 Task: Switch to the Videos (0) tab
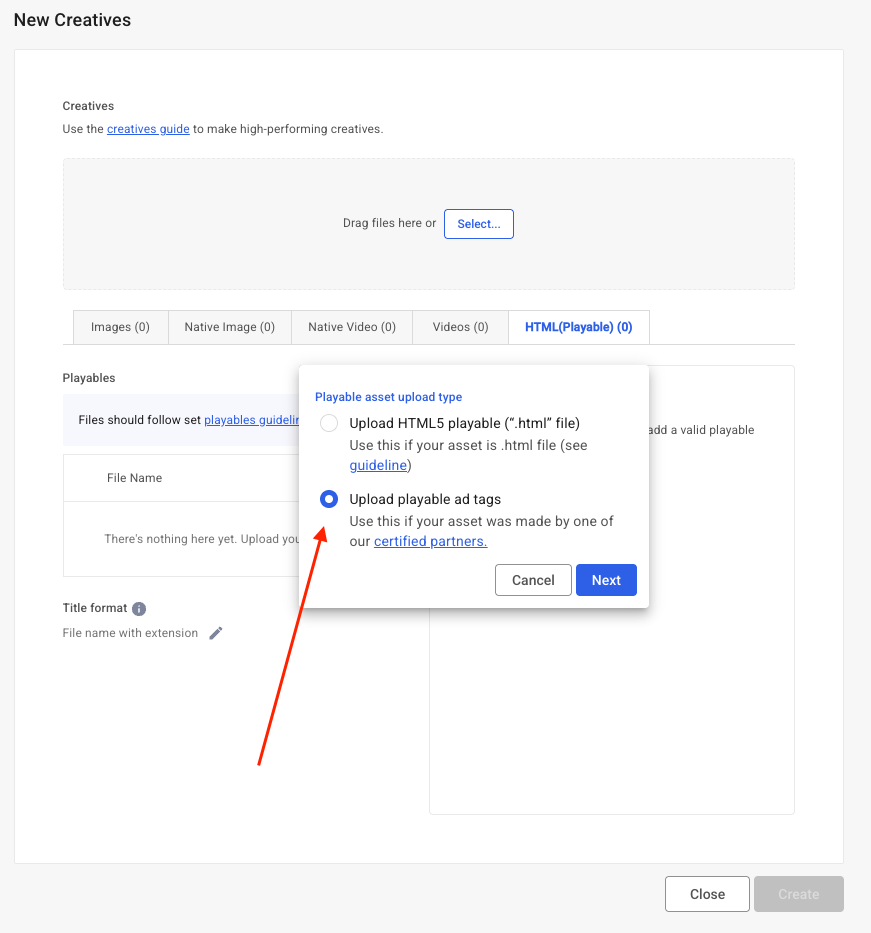(x=460, y=327)
